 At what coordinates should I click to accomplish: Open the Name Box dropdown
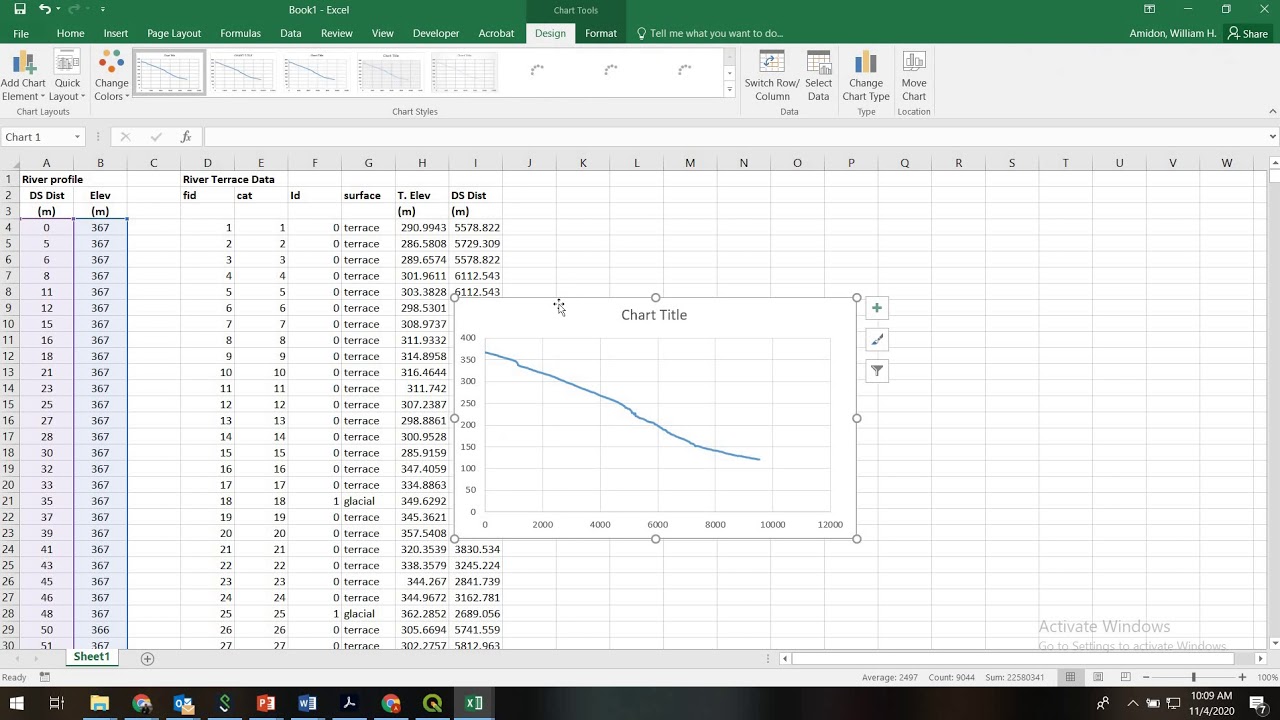coord(76,137)
